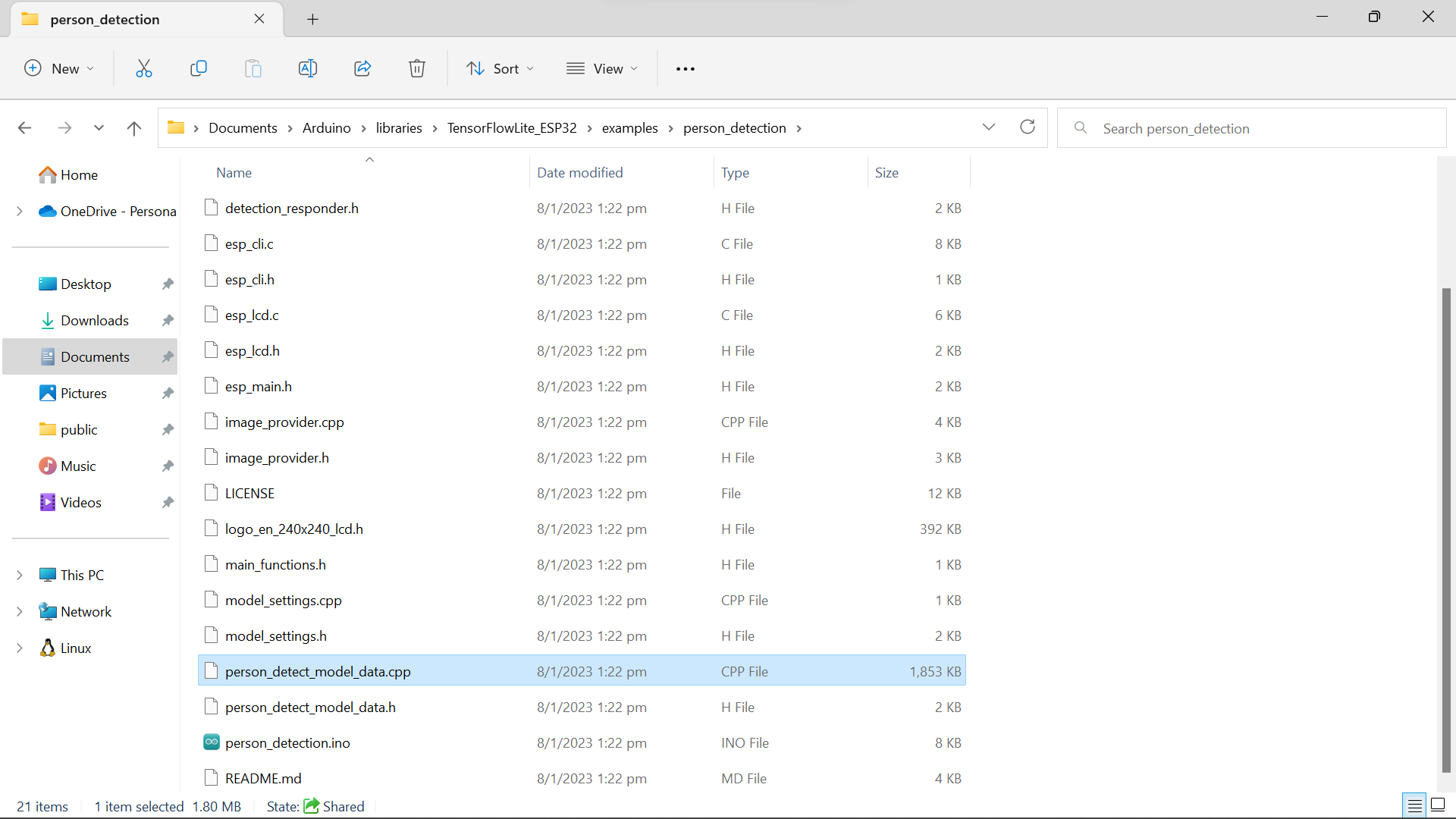Click the AI Assistant icon in toolbar

[x=308, y=68]
